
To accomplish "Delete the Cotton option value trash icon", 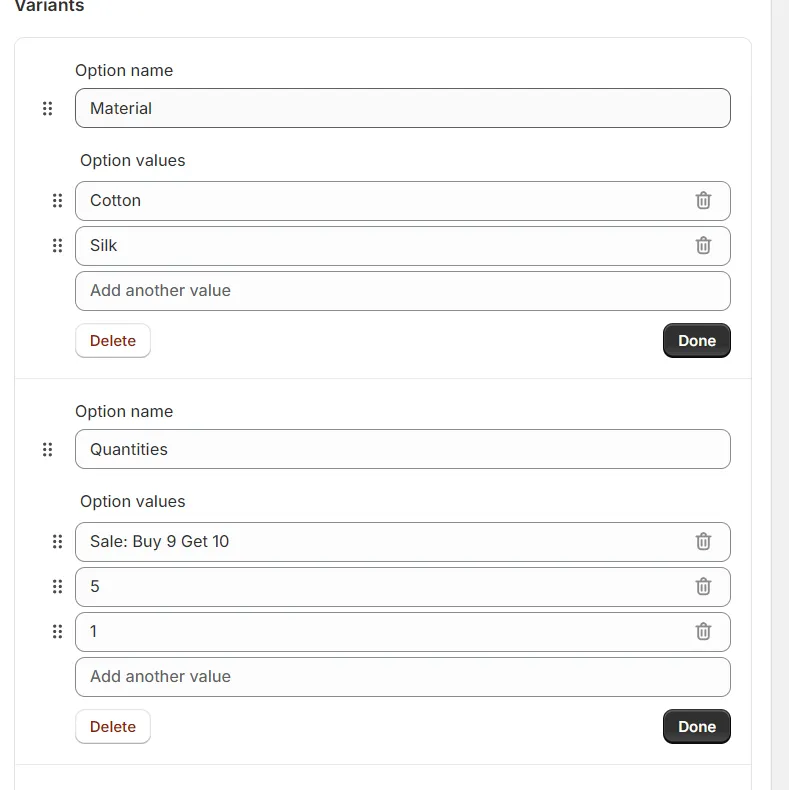I will tap(703, 201).
